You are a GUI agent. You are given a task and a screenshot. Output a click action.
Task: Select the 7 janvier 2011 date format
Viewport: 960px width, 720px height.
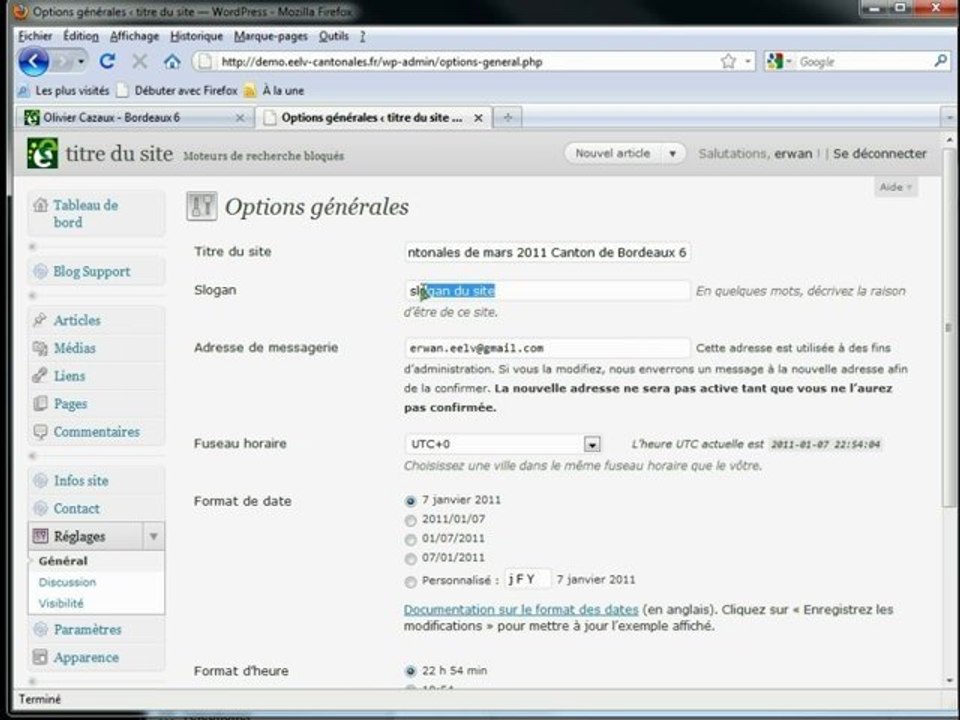point(410,501)
